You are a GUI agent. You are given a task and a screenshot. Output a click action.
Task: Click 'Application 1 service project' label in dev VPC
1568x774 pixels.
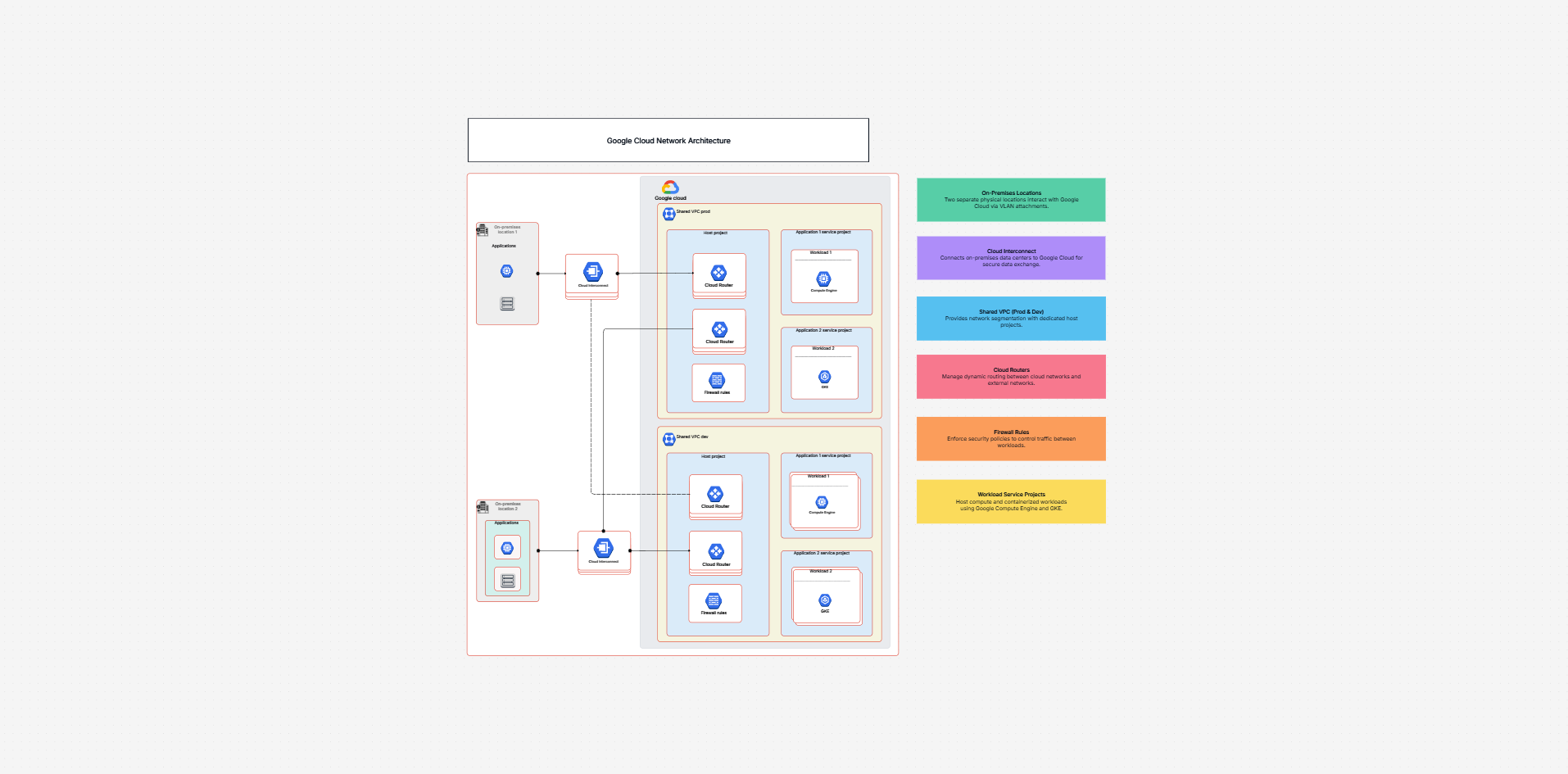[x=823, y=455]
